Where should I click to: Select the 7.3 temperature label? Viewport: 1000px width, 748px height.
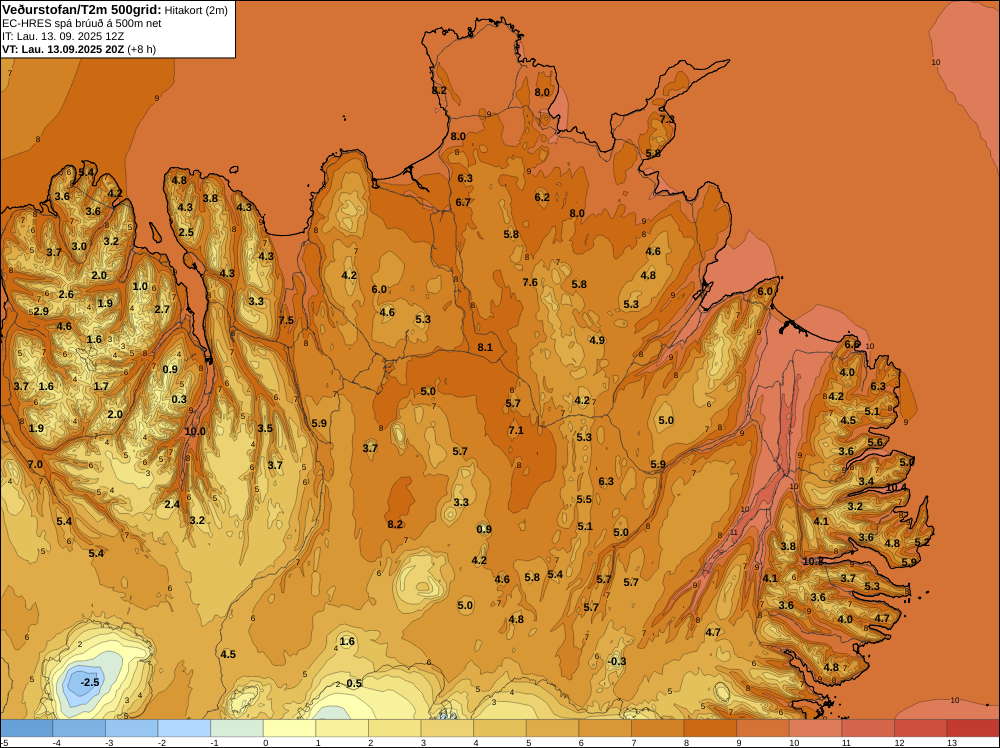666,119
